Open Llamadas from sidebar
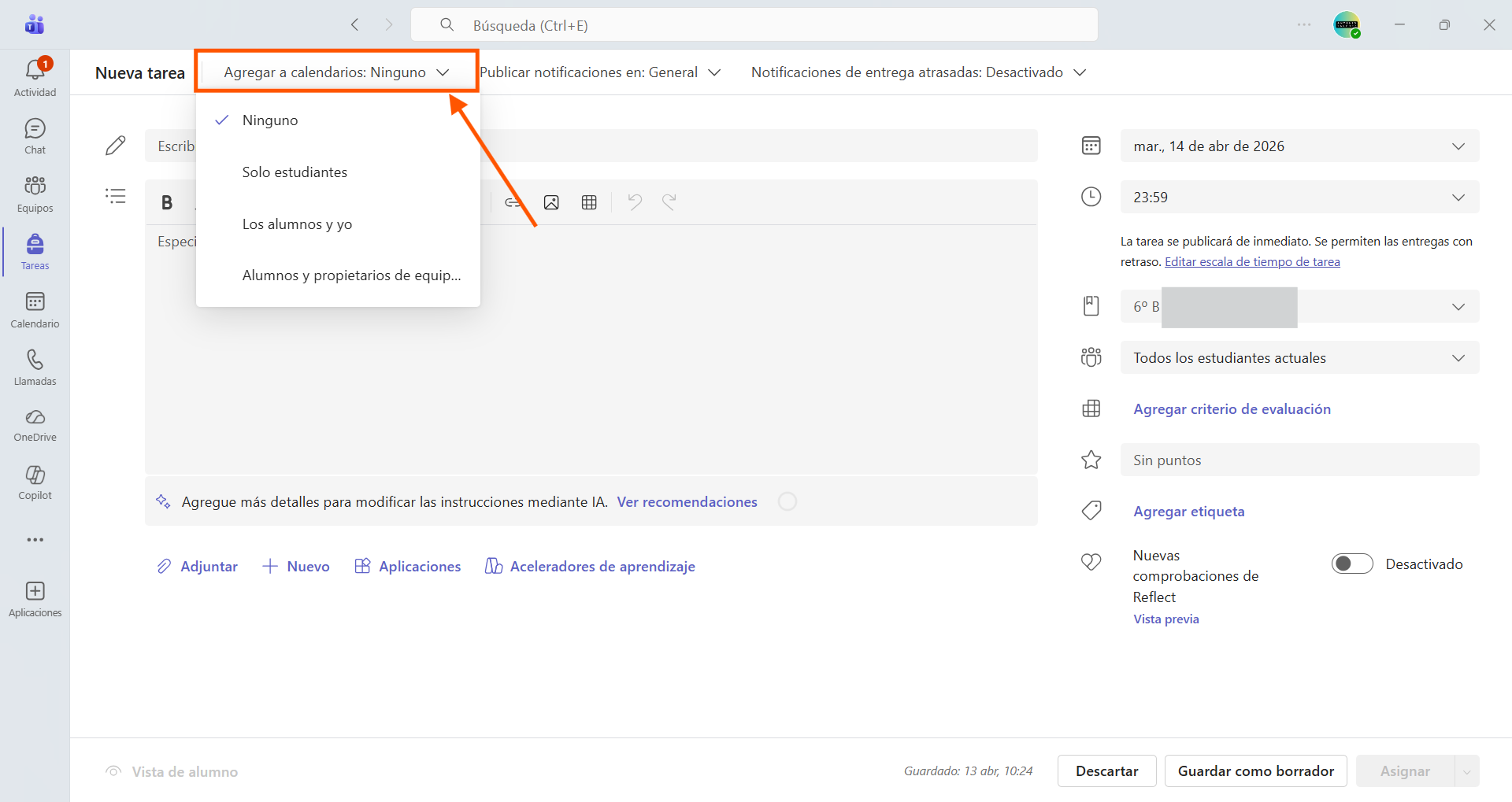The width and height of the screenshot is (1512, 802). coord(35,368)
